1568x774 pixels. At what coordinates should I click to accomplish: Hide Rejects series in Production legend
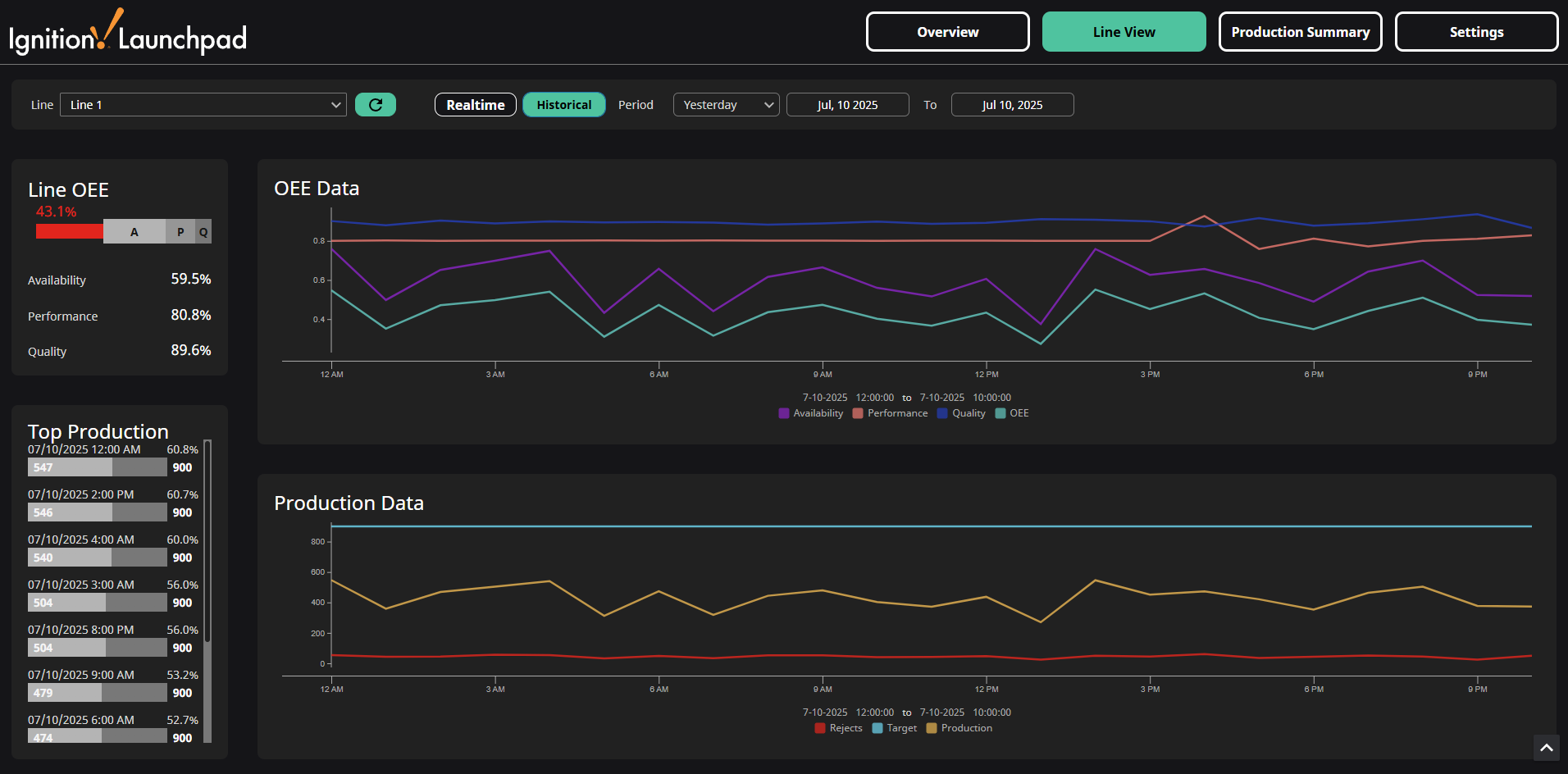click(838, 728)
